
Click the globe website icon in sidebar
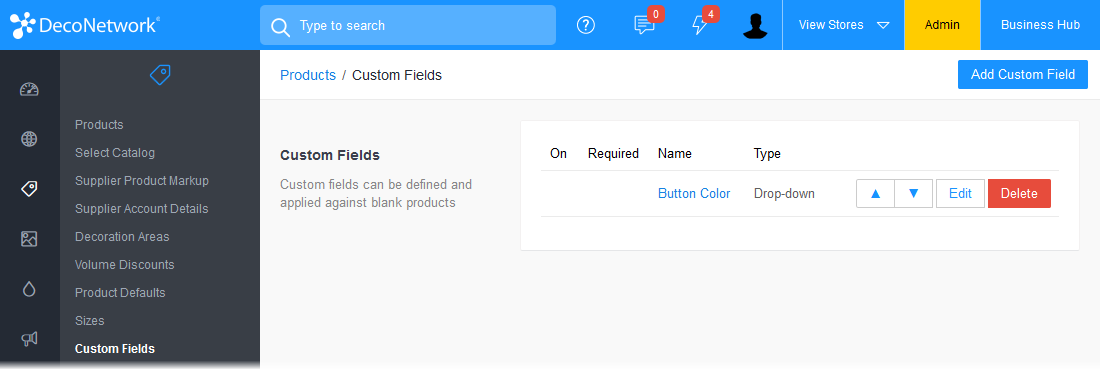point(29,139)
